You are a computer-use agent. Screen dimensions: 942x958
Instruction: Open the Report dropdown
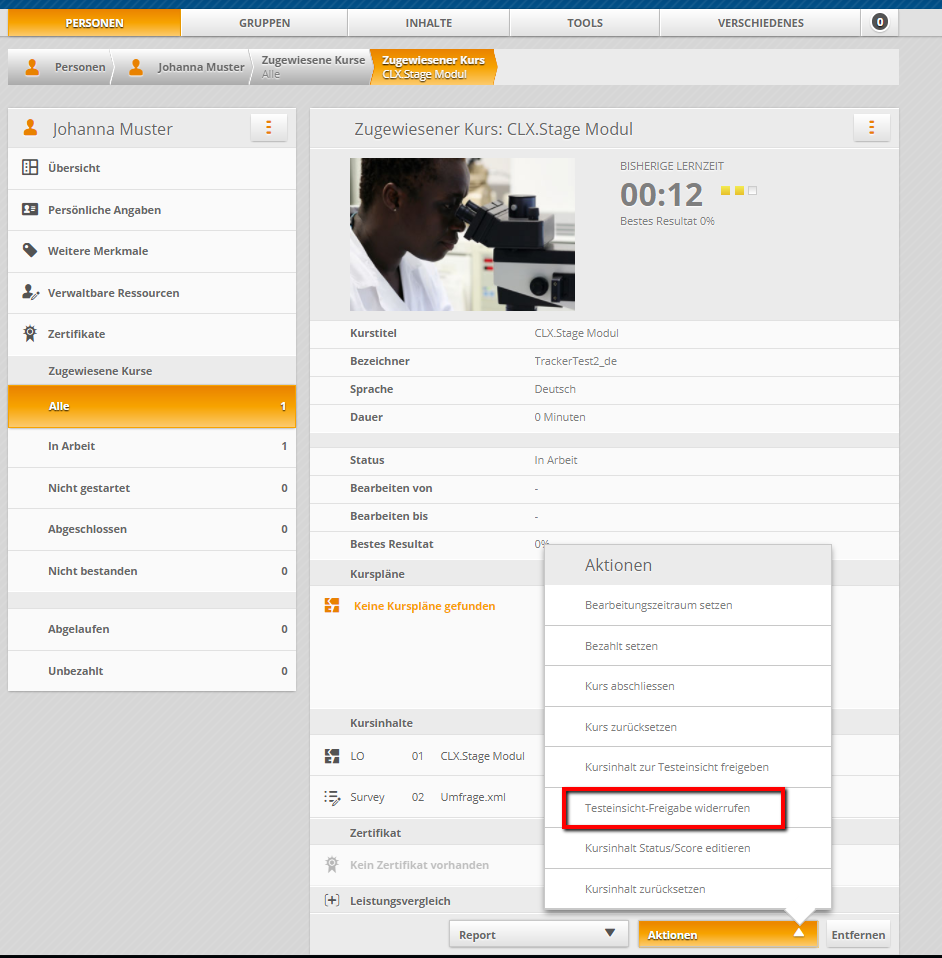pos(538,934)
